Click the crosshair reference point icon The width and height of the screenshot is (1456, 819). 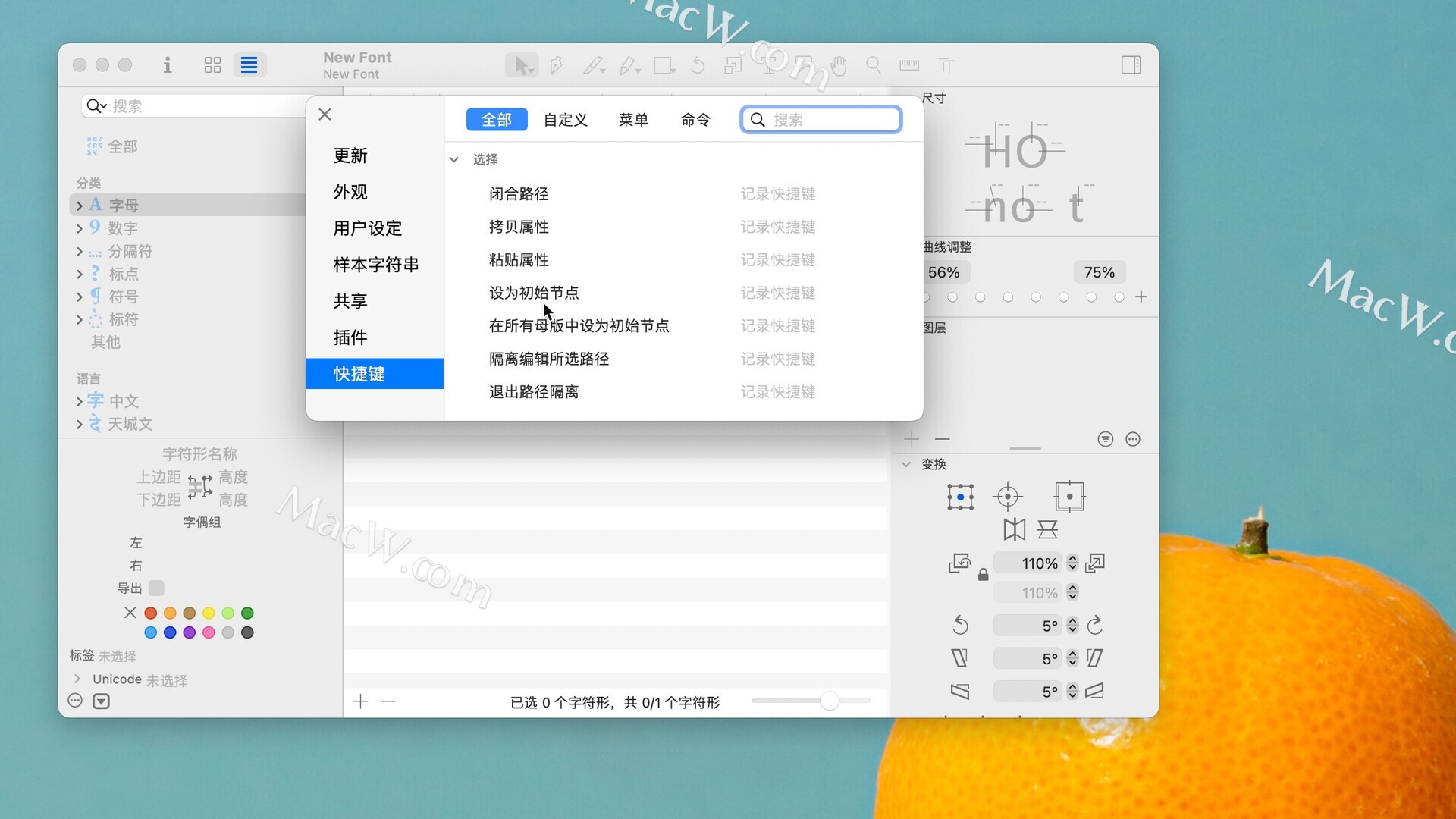tap(1008, 497)
